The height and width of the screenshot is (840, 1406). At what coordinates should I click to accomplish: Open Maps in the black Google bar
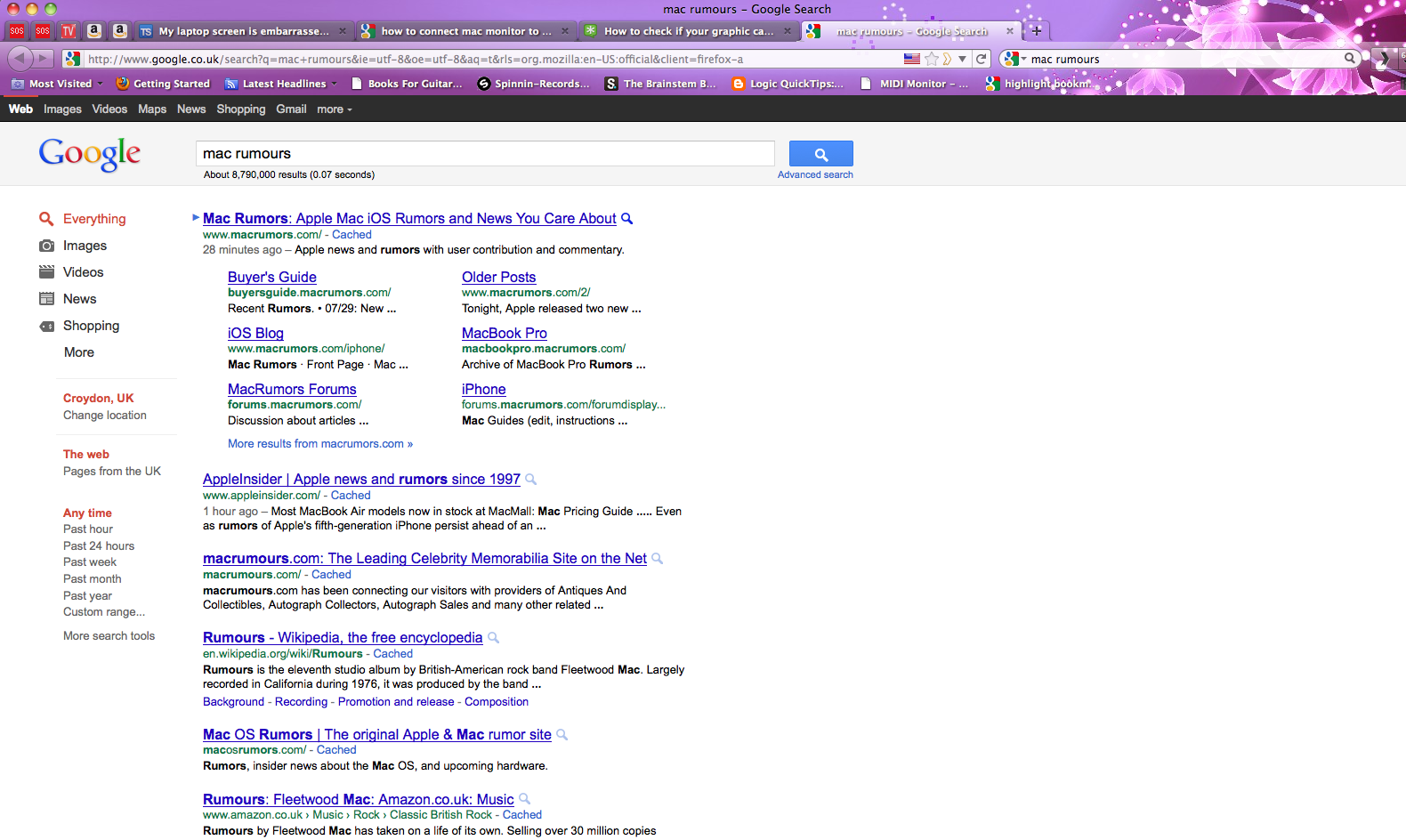pyautogui.click(x=152, y=109)
